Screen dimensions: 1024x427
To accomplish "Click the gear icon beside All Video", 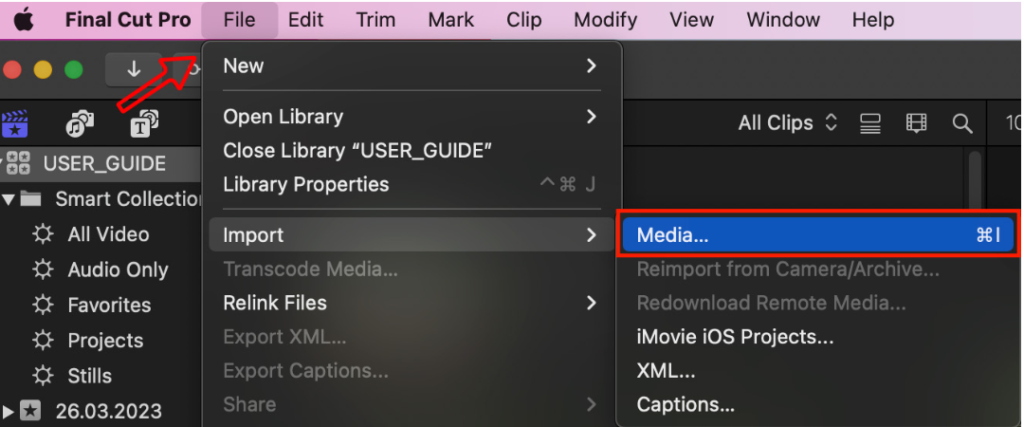I will [42, 234].
